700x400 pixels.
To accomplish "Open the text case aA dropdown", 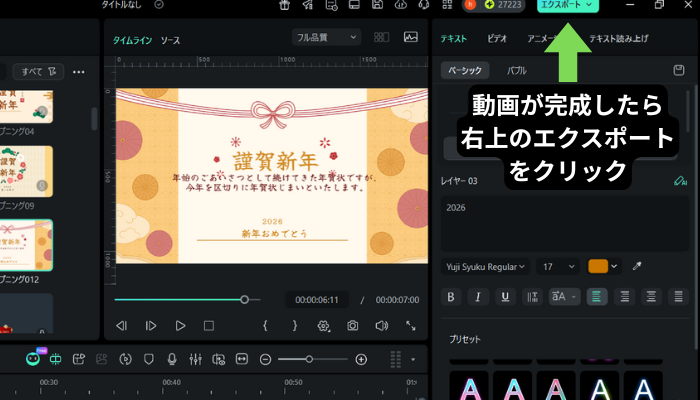I will 564,297.
